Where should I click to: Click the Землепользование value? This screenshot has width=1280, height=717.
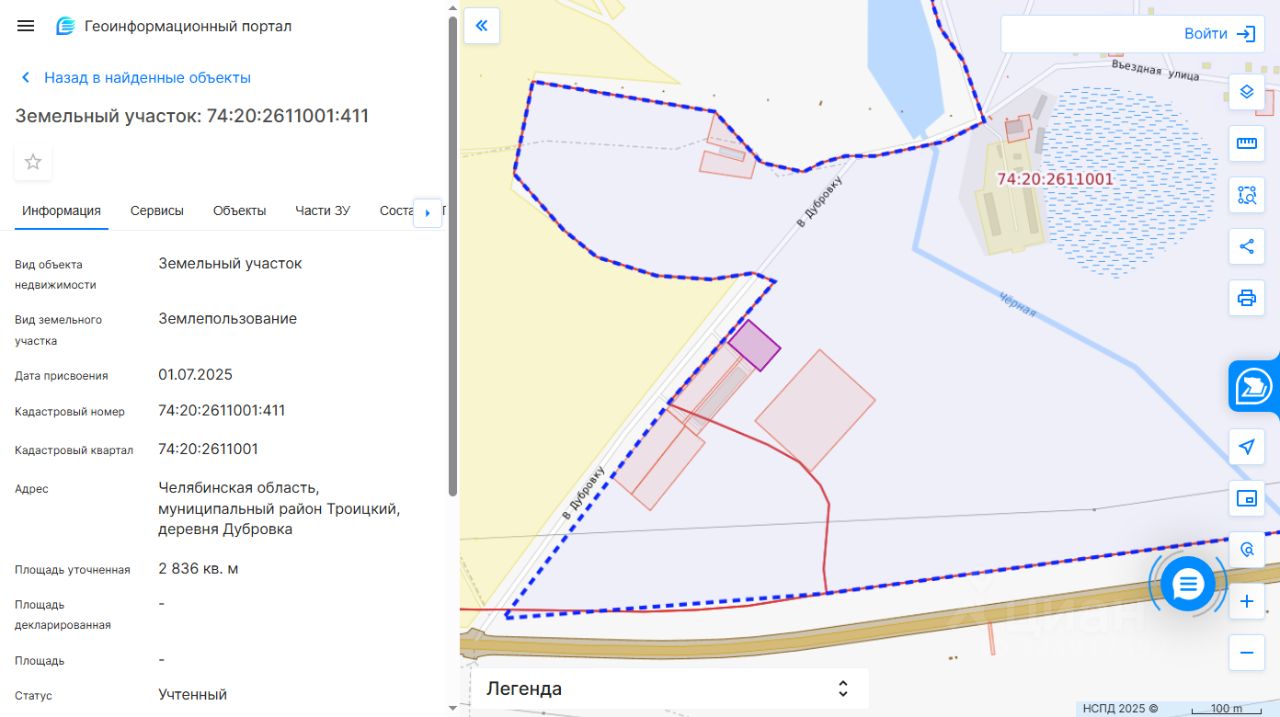(227, 319)
